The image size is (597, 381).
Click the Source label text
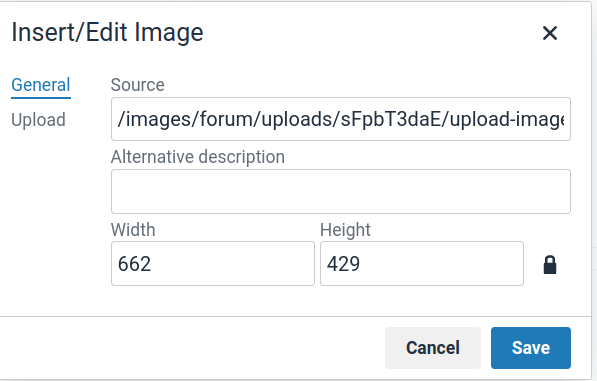click(137, 84)
